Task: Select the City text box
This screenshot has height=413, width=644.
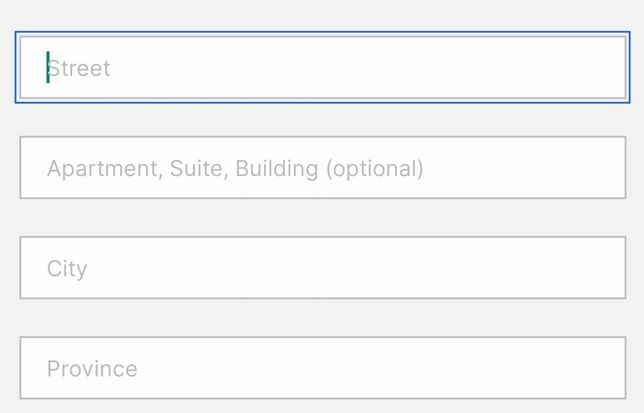Action: point(322,268)
